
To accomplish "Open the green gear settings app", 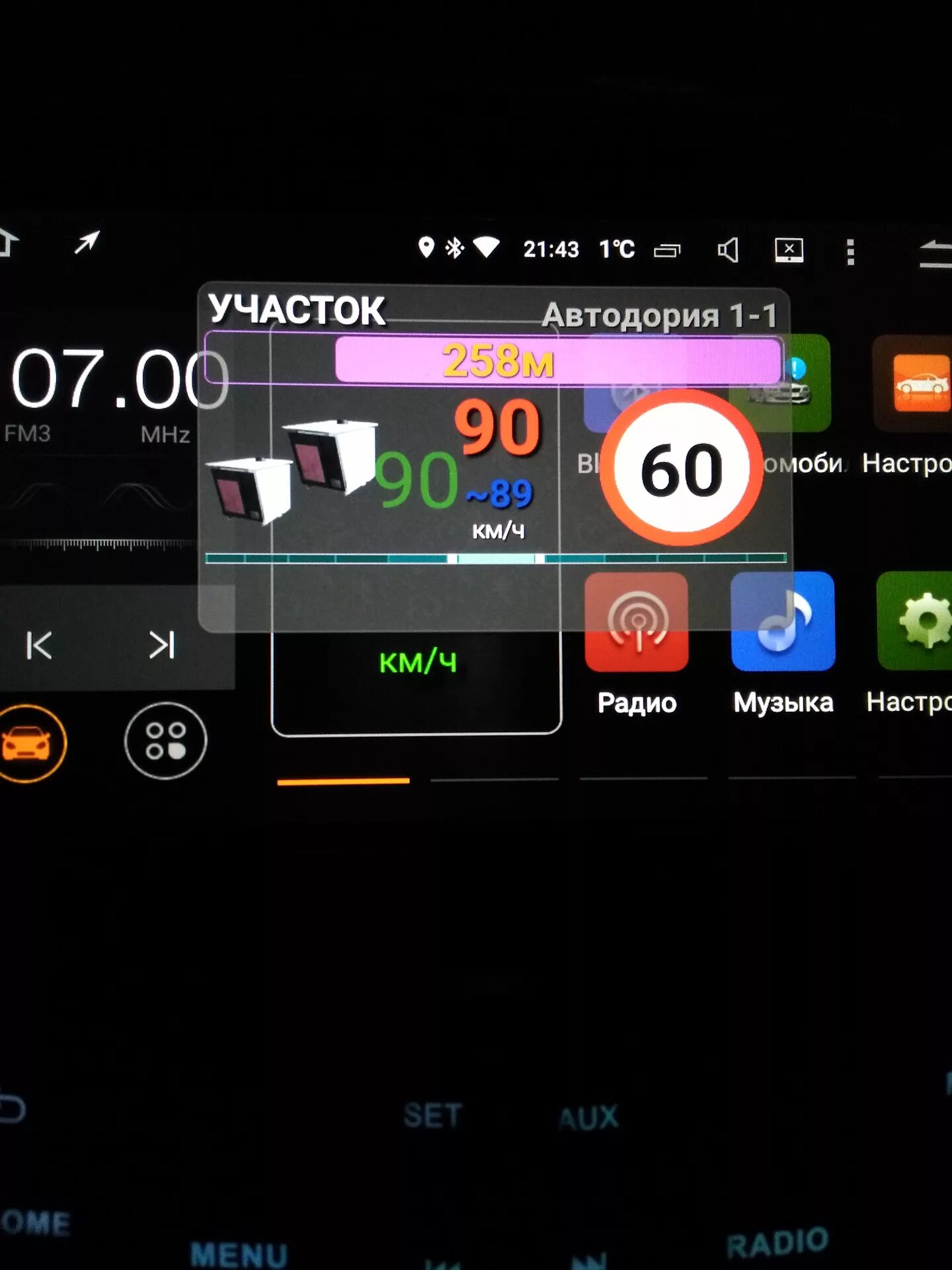I will tap(914, 622).
